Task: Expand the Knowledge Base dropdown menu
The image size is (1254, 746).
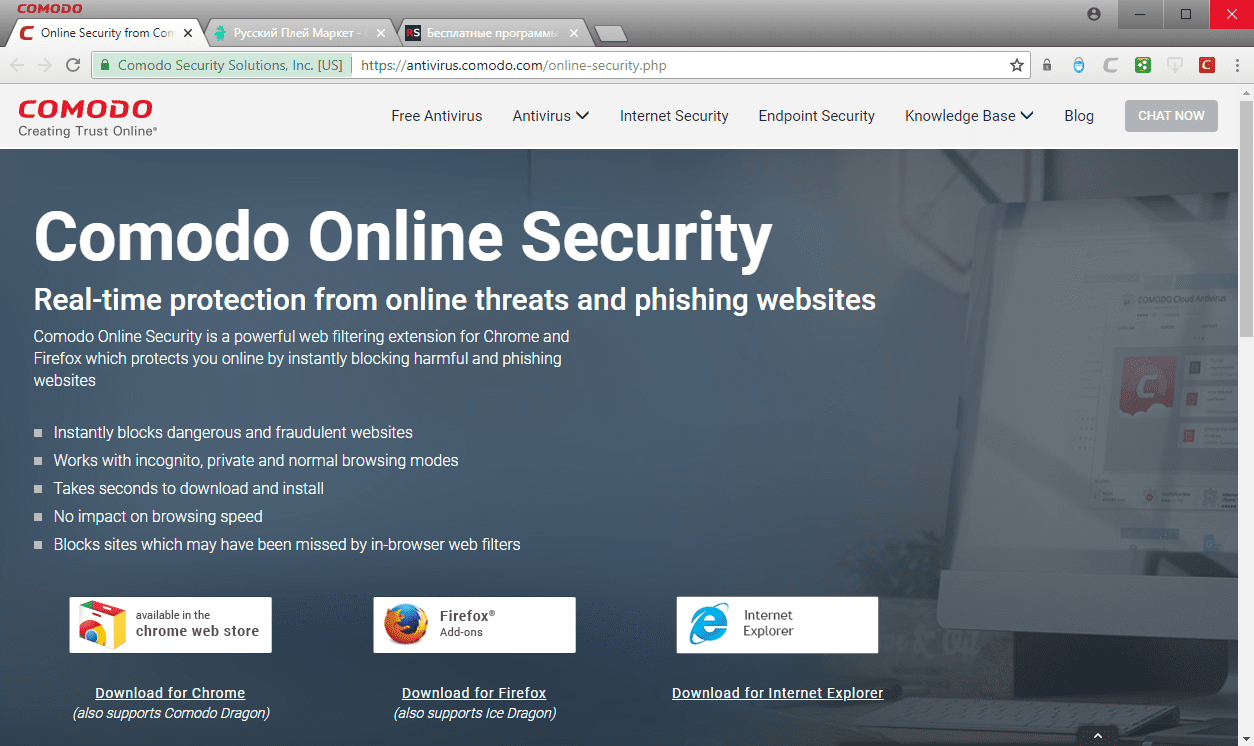Action: 969,116
